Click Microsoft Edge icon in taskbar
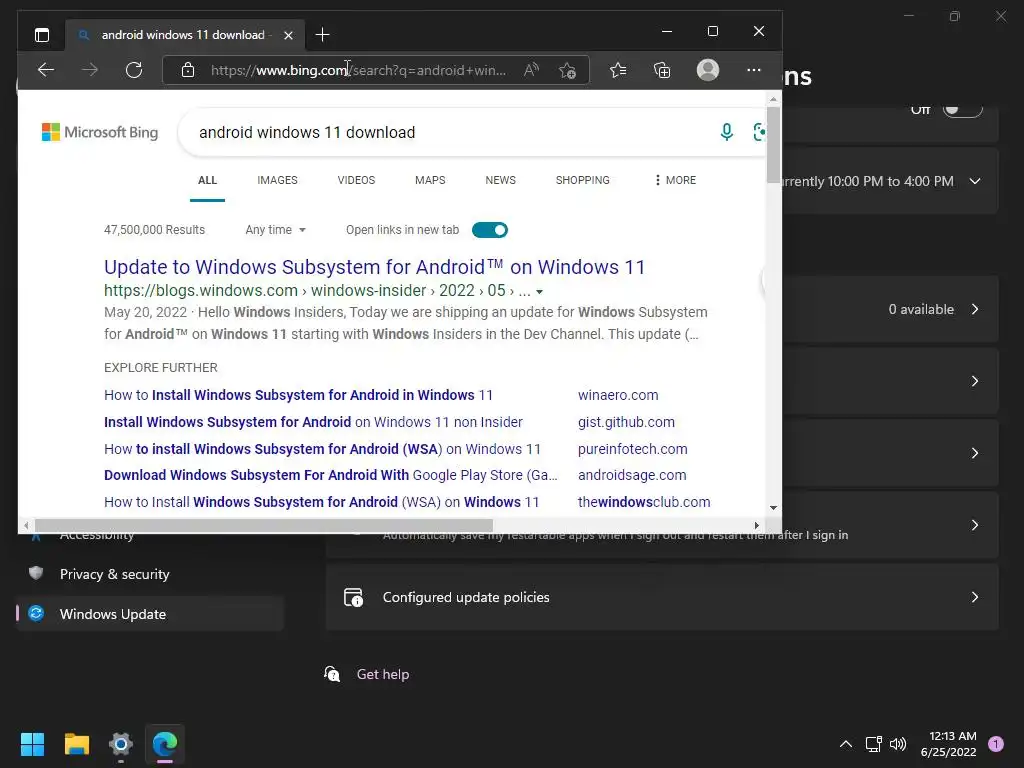The image size is (1024, 768). [165, 744]
